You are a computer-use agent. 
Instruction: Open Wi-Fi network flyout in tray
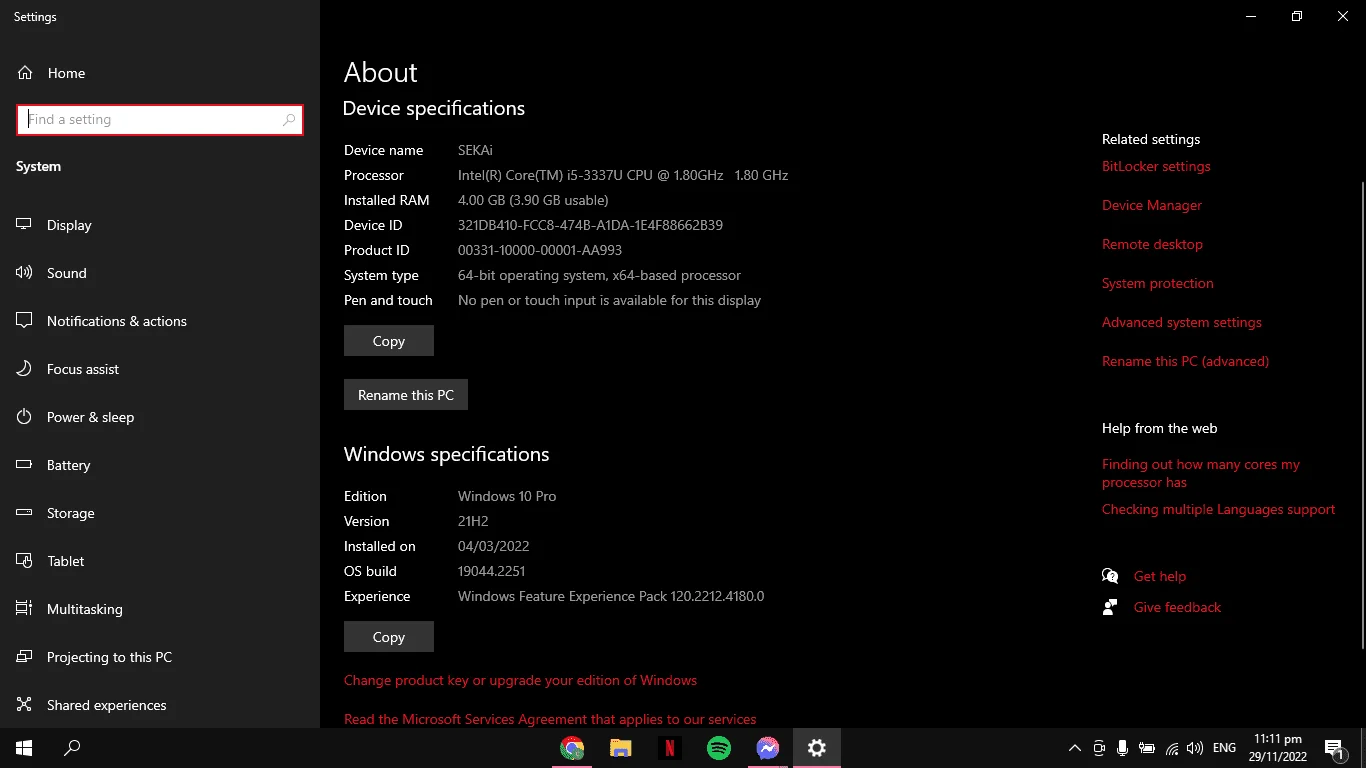coord(1171,748)
